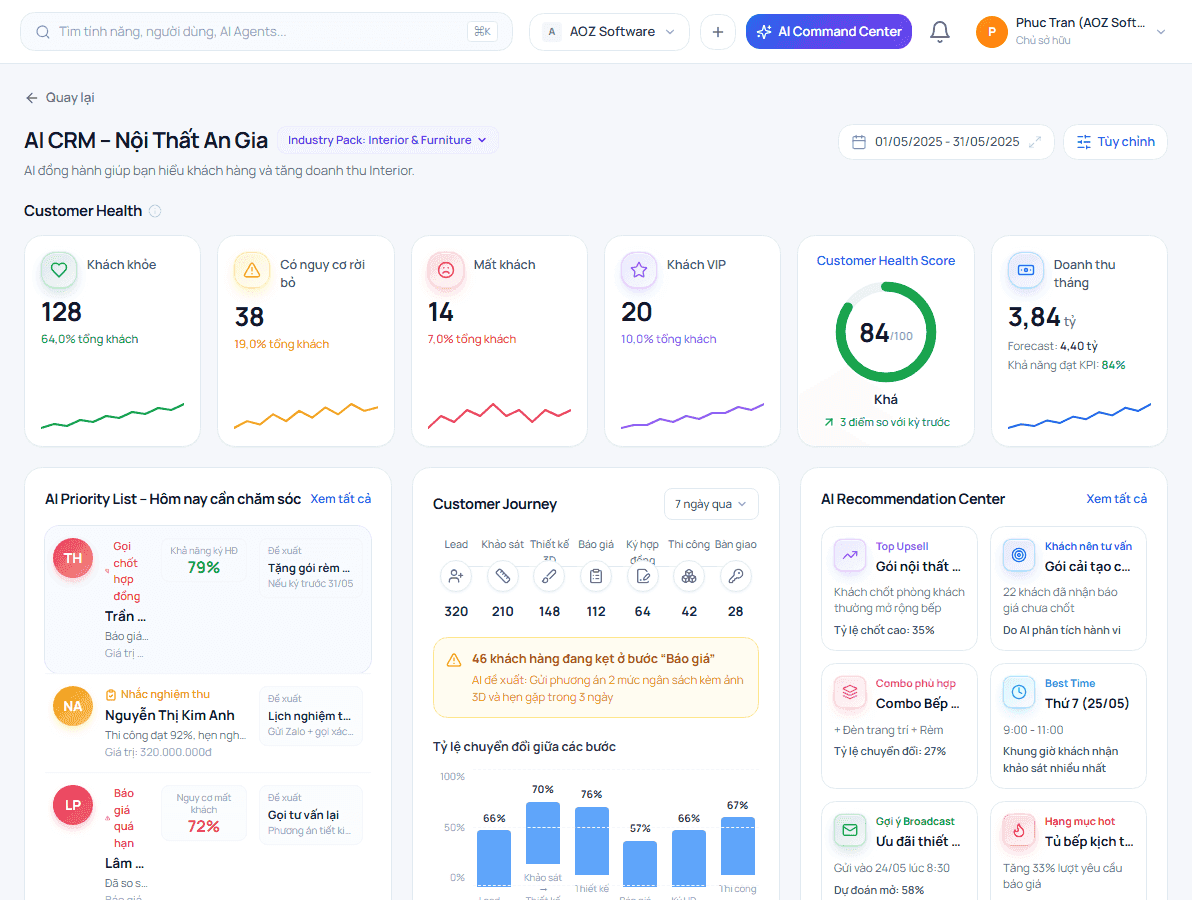Click the Thi công stage icon
The image size is (1192, 900).
click(689, 576)
